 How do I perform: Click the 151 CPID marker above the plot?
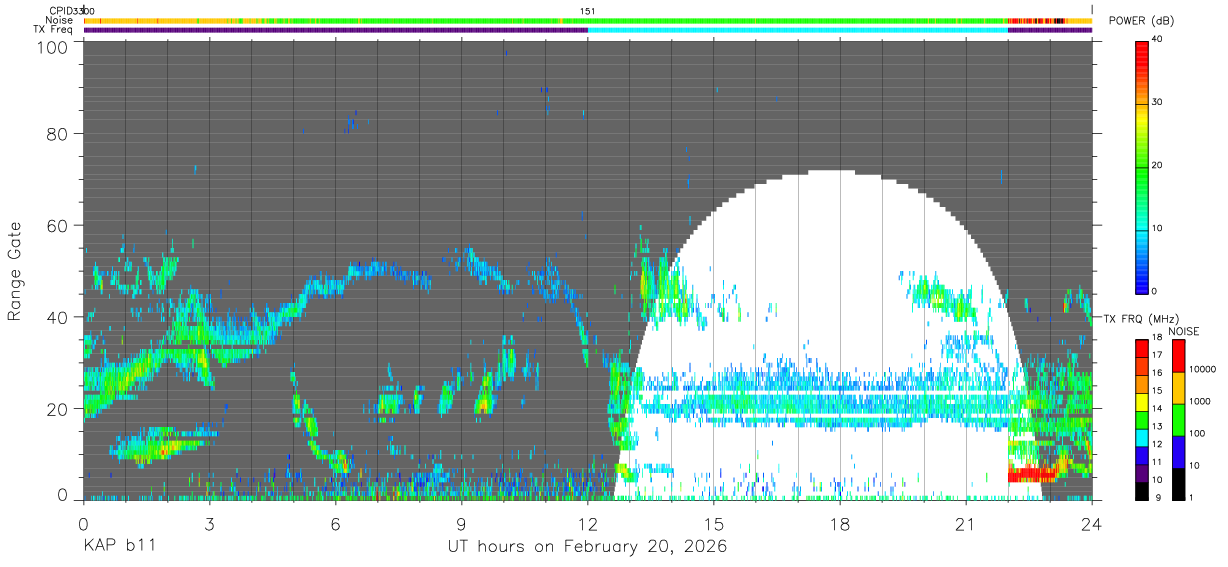588,11
